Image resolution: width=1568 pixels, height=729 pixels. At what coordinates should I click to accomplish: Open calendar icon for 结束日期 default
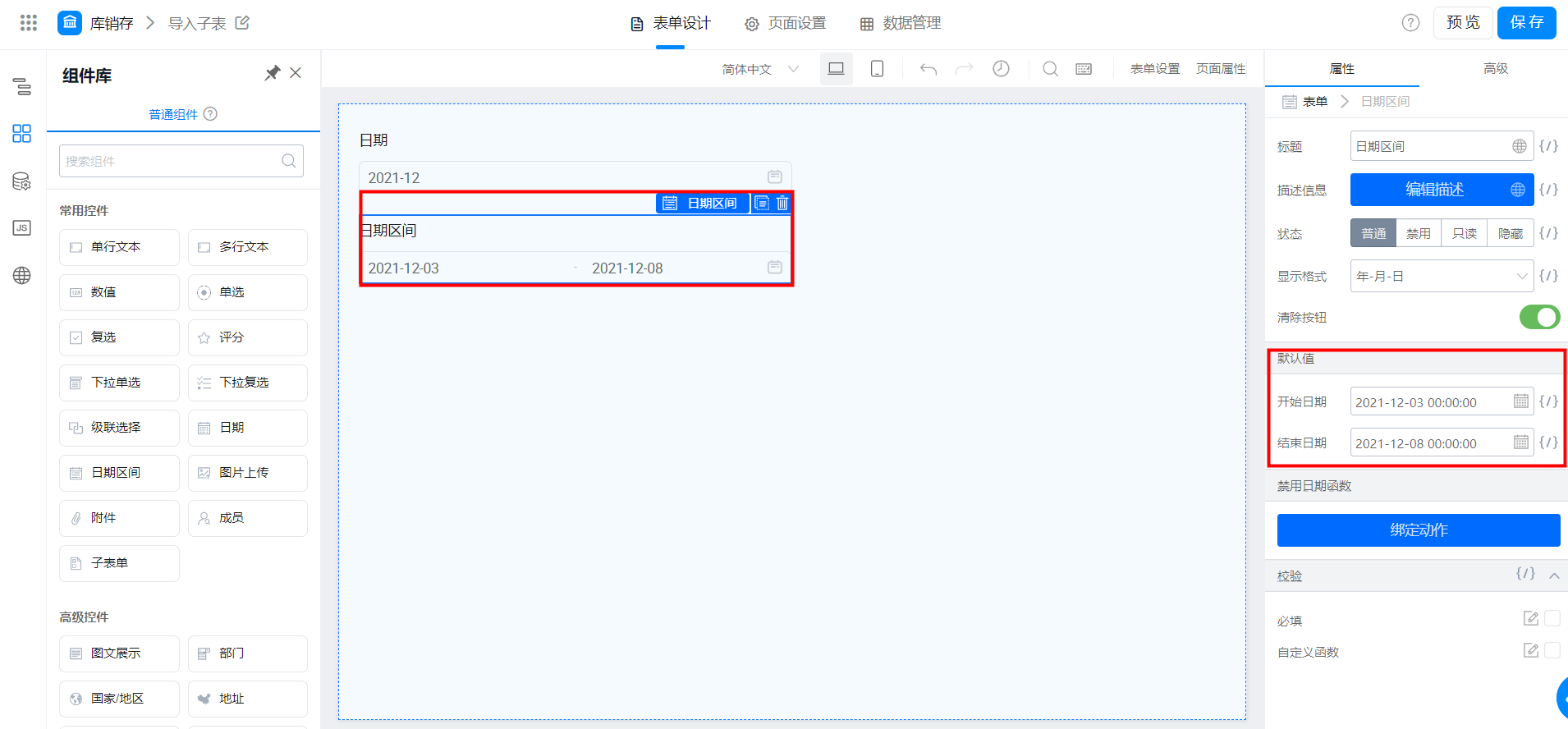click(1521, 442)
